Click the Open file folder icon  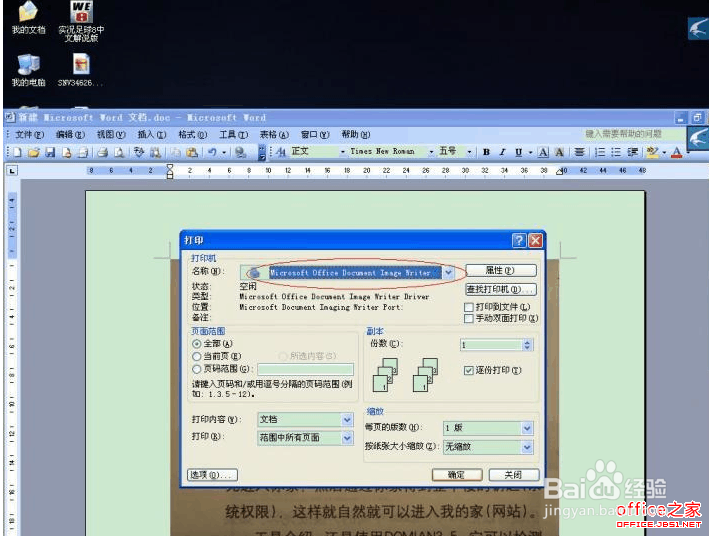[33, 152]
